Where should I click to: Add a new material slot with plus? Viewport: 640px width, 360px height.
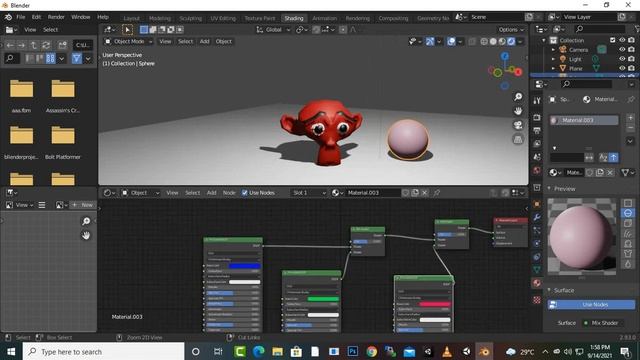pyautogui.click(x=630, y=118)
